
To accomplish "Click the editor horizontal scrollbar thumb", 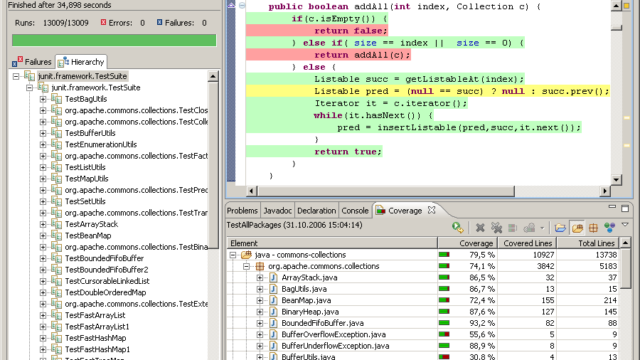I will pos(386,191).
